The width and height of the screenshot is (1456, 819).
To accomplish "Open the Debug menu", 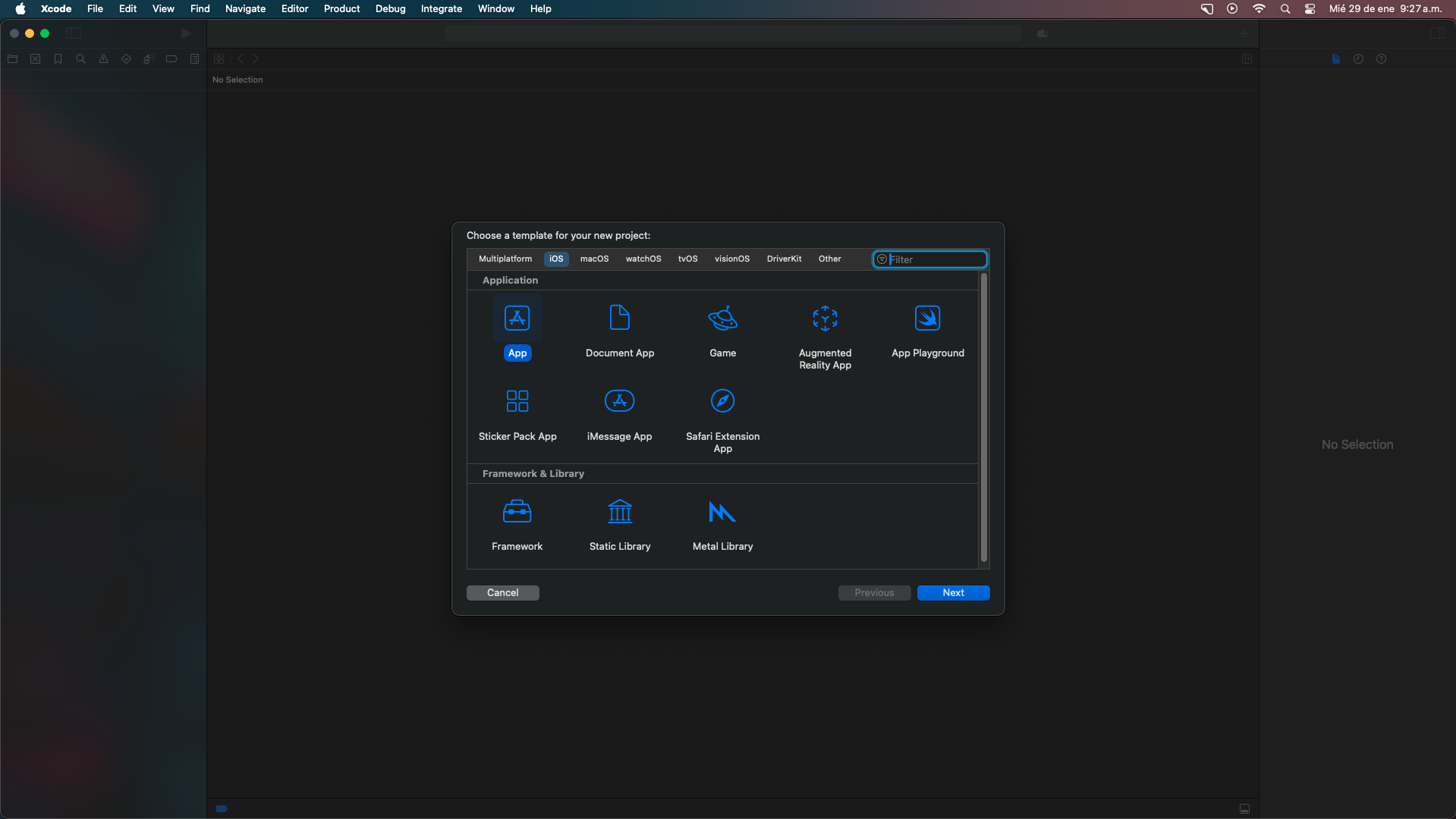I will (x=390, y=9).
